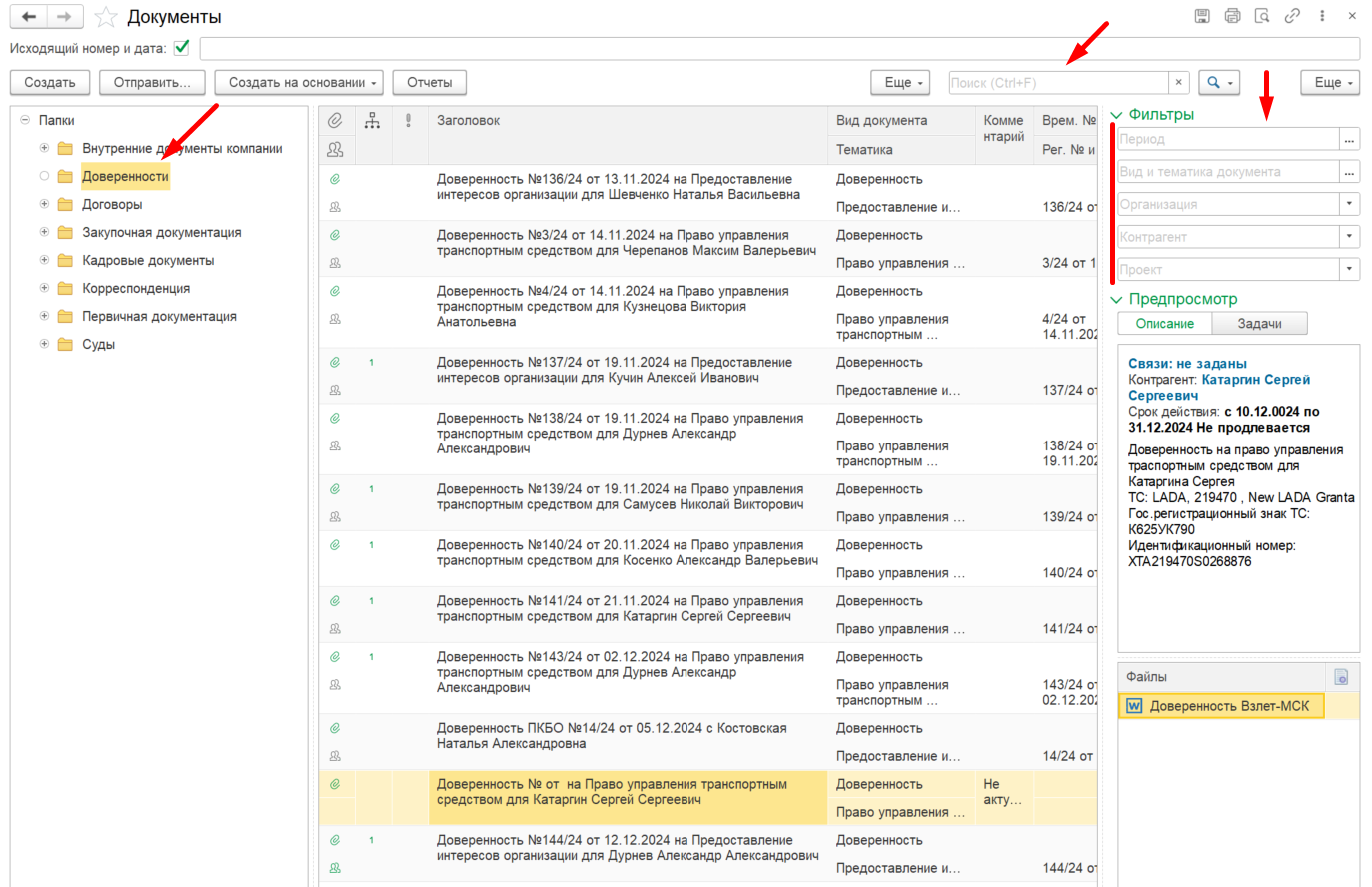Clear the search field with the x button
This screenshot has height=887, width=1372.
(x=1179, y=83)
